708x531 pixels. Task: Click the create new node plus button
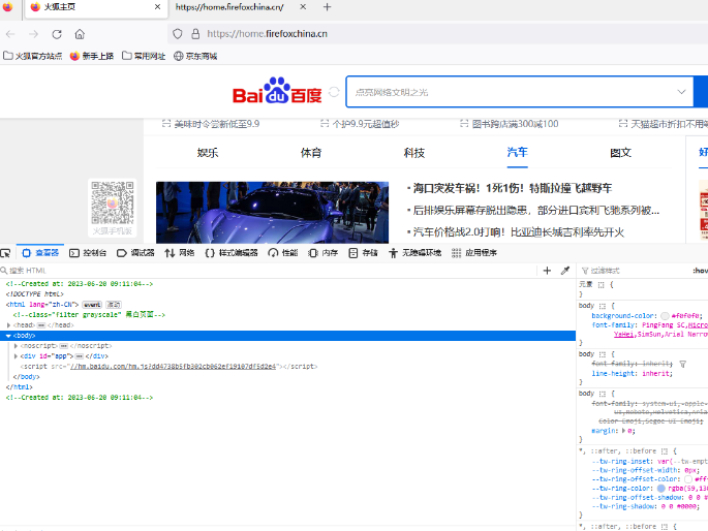(x=547, y=270)
